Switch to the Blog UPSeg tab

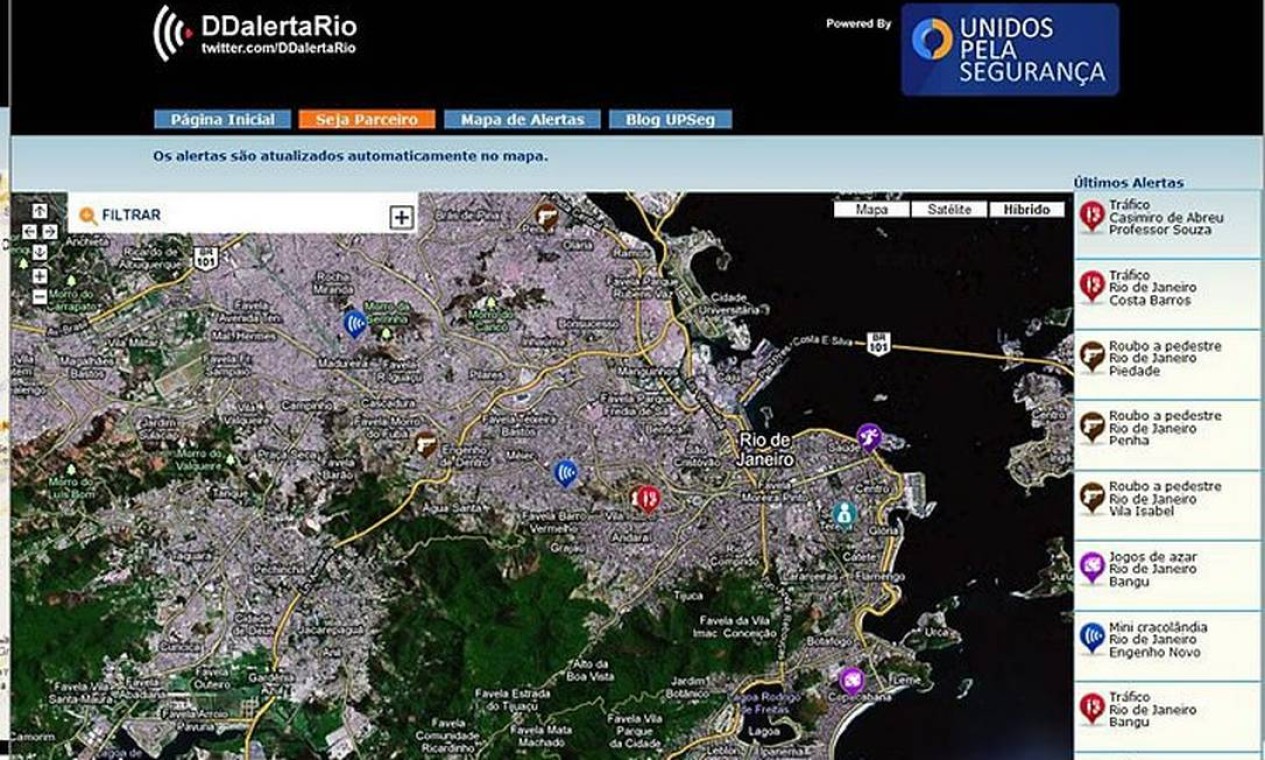[x=671, y=117]
